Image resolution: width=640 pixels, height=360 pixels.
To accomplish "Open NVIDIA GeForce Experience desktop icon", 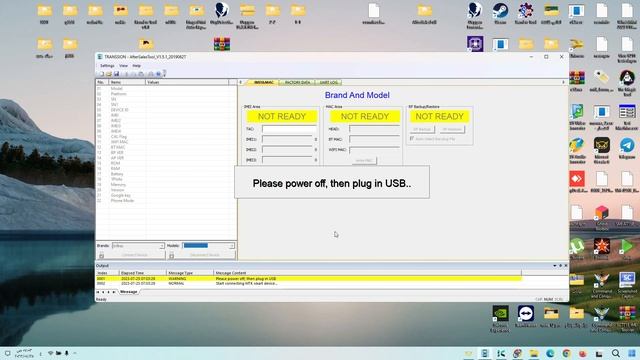I will point(500,319).
